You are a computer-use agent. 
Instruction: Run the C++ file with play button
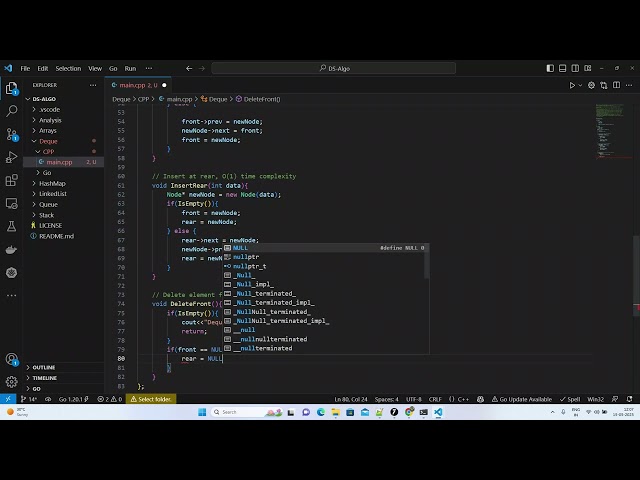pos(572,85)
